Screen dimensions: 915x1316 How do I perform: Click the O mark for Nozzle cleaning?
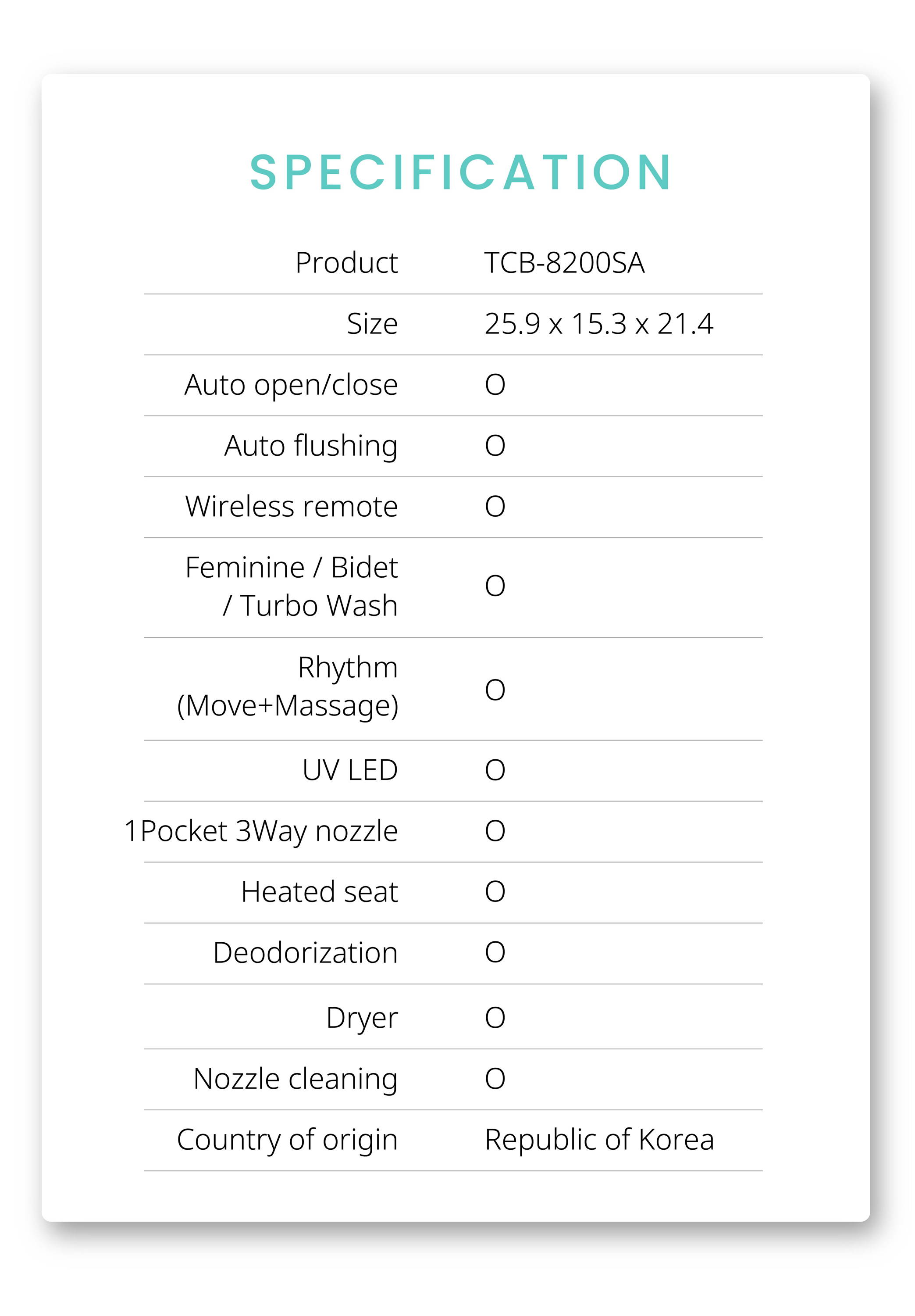(x=495, y=1078)
